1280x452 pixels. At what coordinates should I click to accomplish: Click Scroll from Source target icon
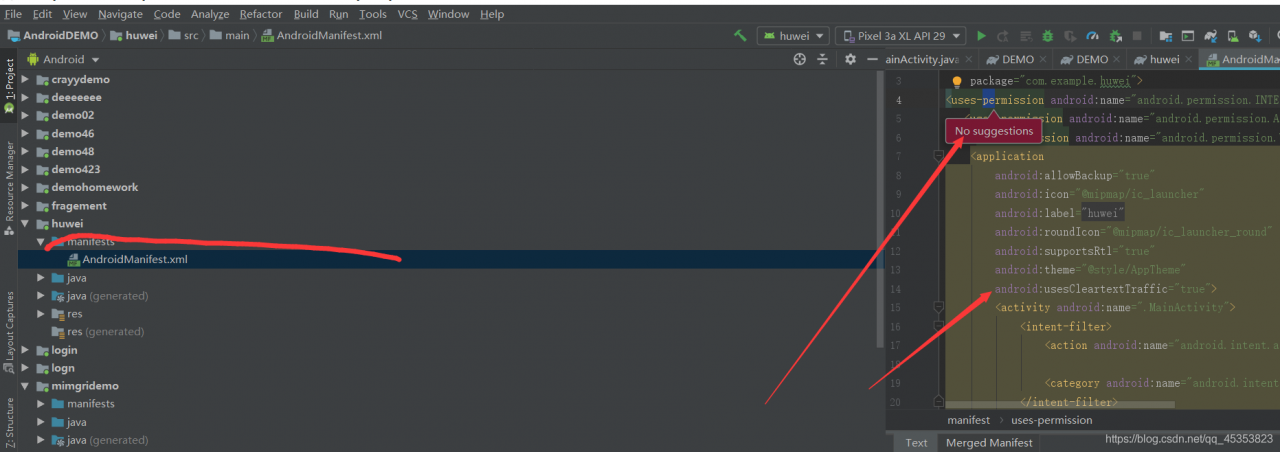(x=799, y=59)
